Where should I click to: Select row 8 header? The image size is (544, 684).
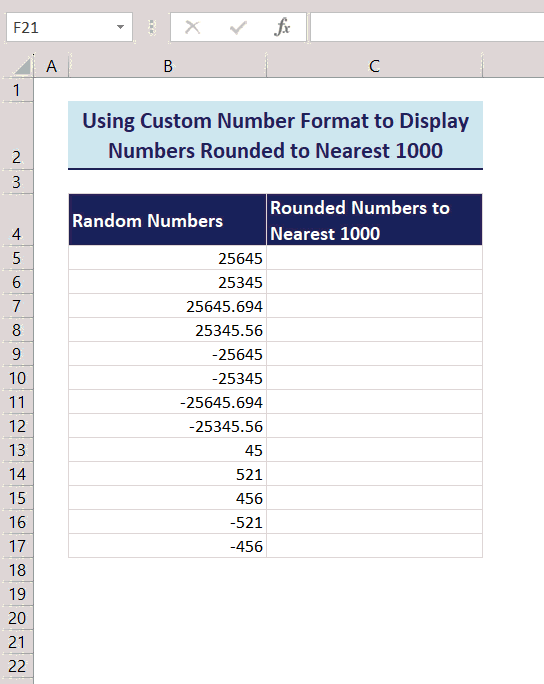[17, 330]
